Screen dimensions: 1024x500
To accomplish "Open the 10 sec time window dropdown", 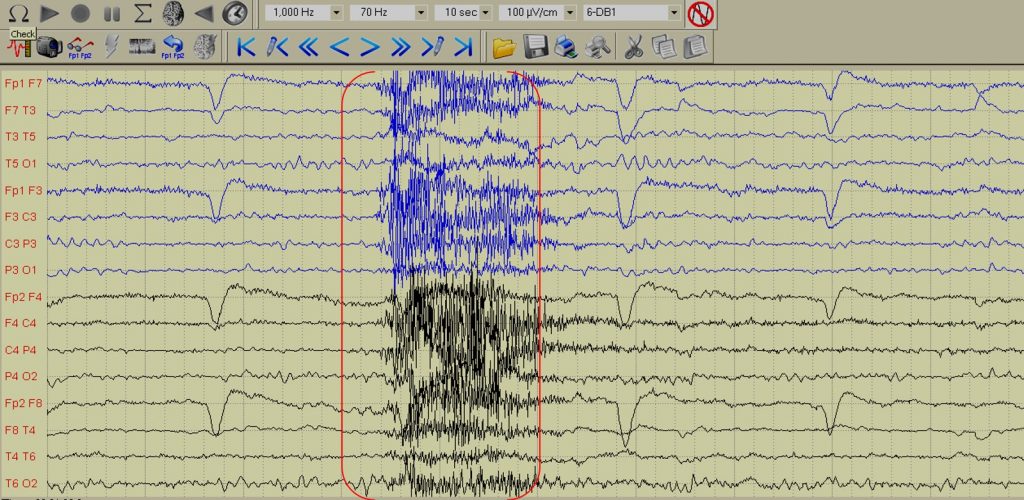I will click(x=486, y=14).
